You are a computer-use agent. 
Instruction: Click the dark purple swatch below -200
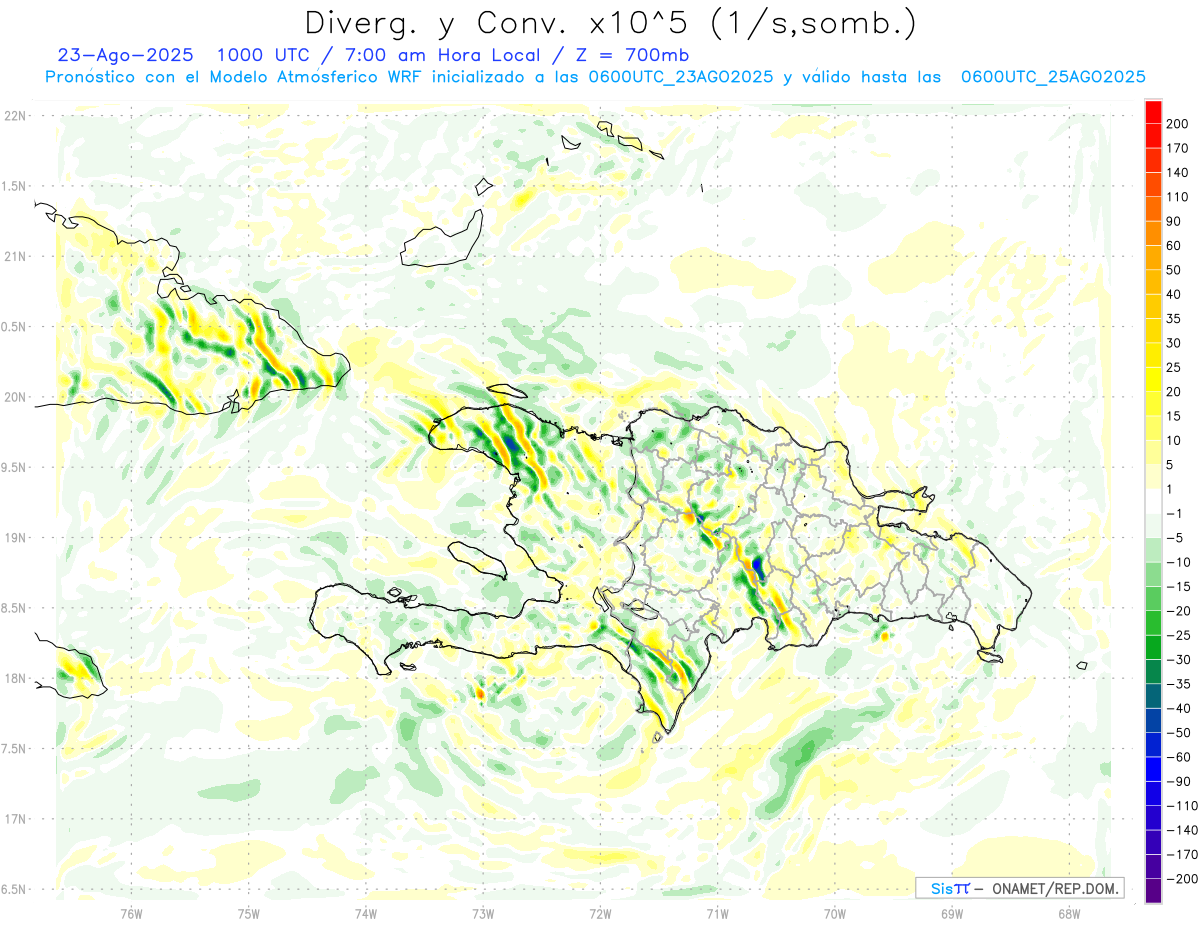click(x=1153, y=890)
